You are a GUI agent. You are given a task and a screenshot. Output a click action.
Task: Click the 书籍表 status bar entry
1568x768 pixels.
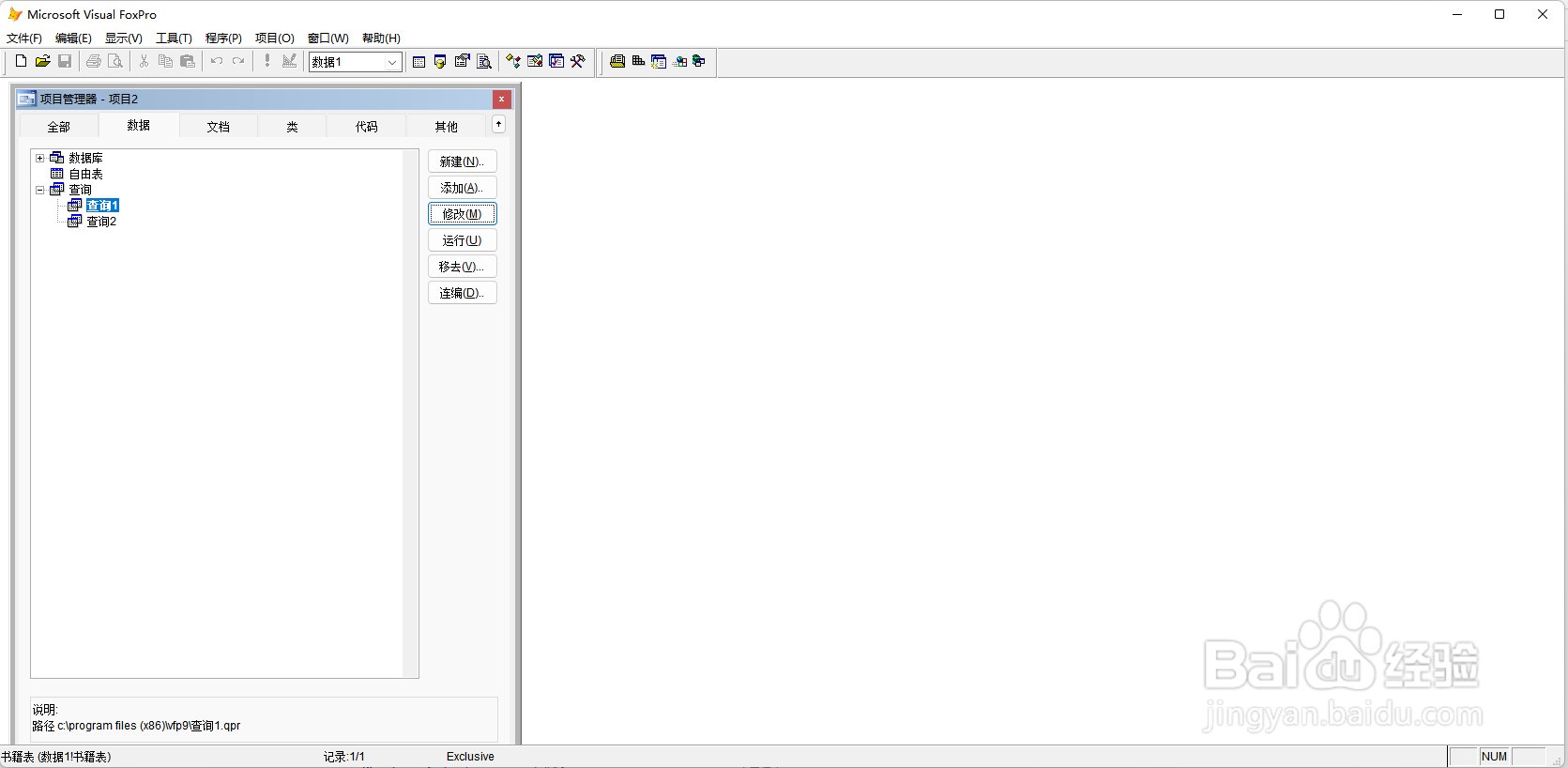(56, 757)
